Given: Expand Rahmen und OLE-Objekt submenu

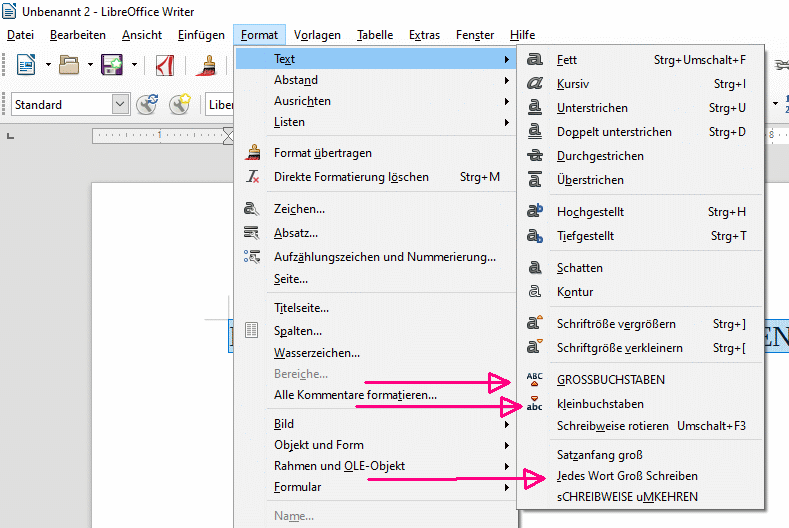Looking at the screenshot, I should pos(376,466).
